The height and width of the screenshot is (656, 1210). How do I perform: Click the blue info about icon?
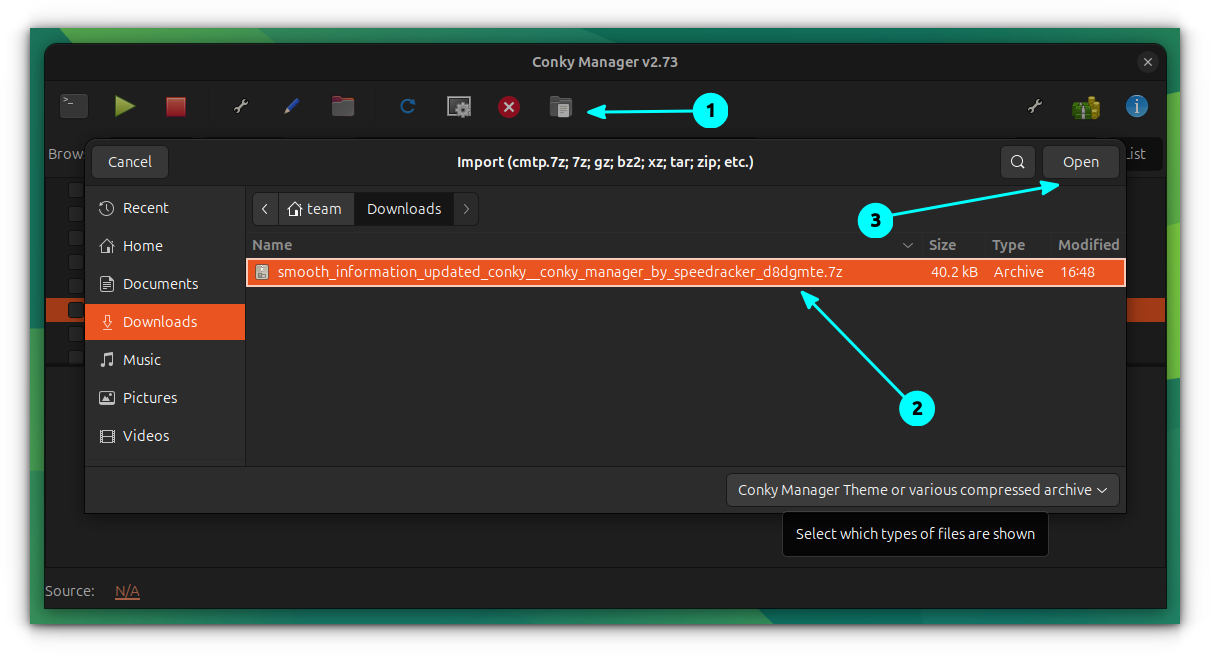click(1136, 106)
